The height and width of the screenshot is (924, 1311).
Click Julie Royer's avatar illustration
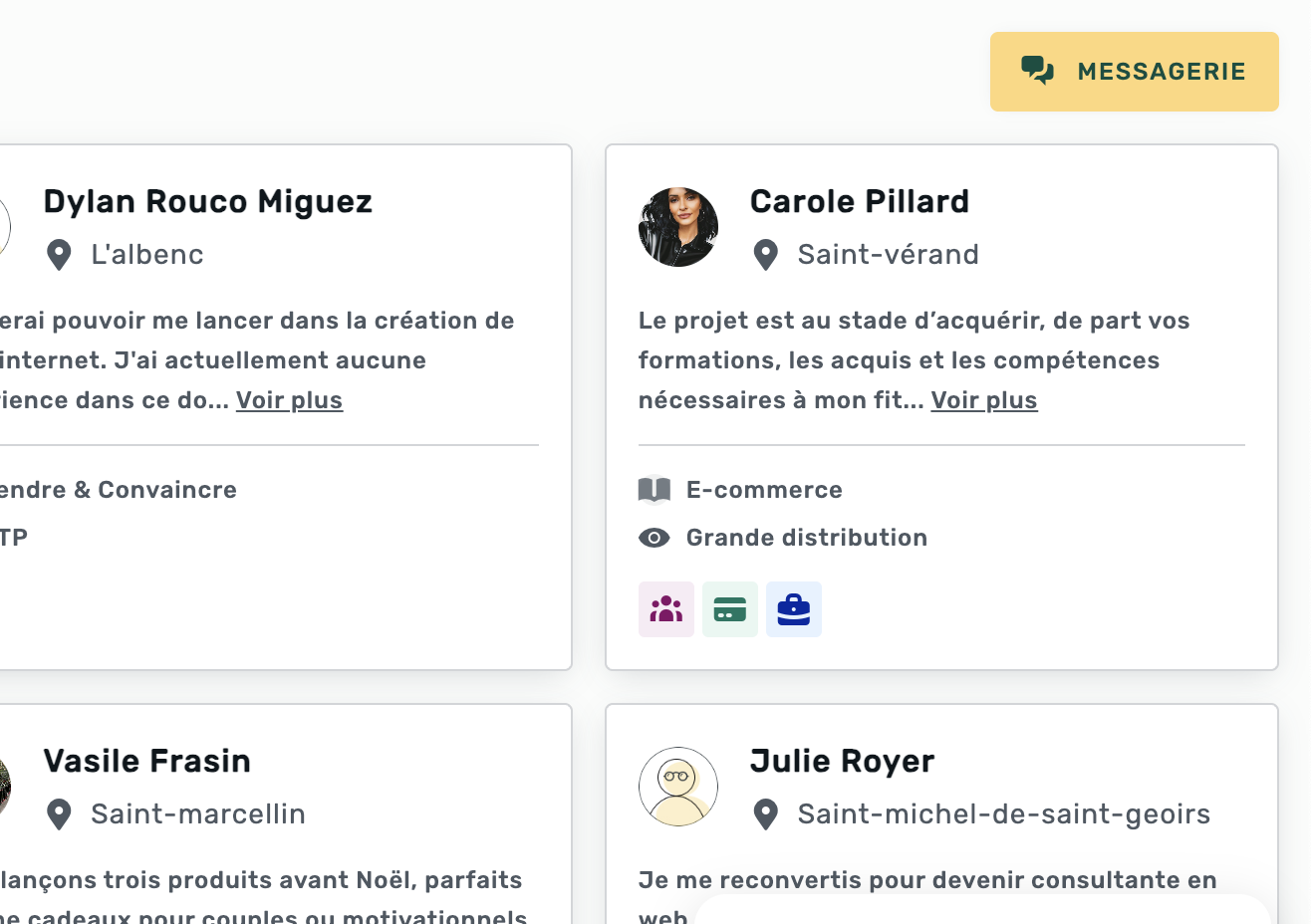tap(677, 787)
